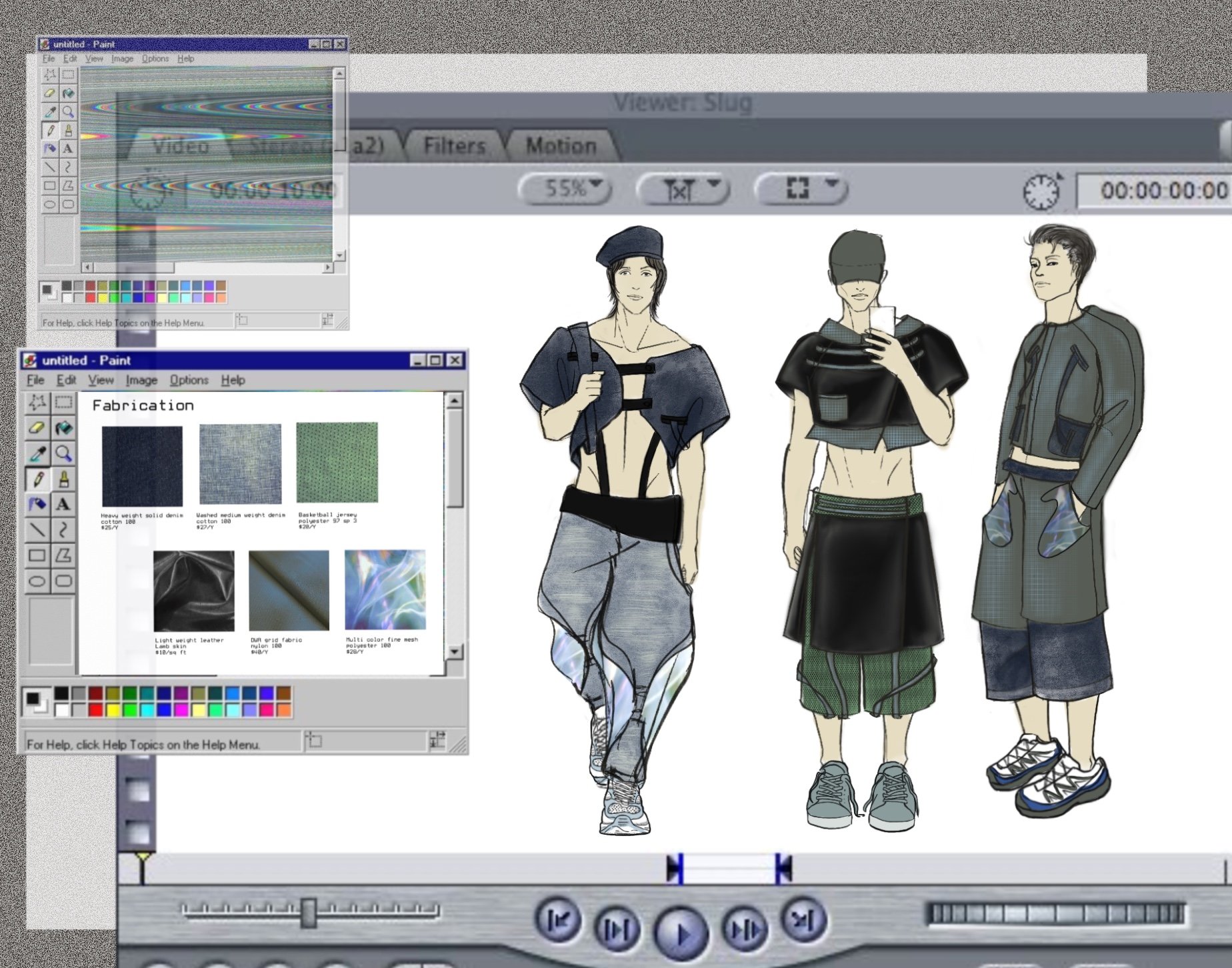Switch to the Video tab in Viewer
Image resolution: width=1232 pixels, height=968 pixels.
point(181,145)
